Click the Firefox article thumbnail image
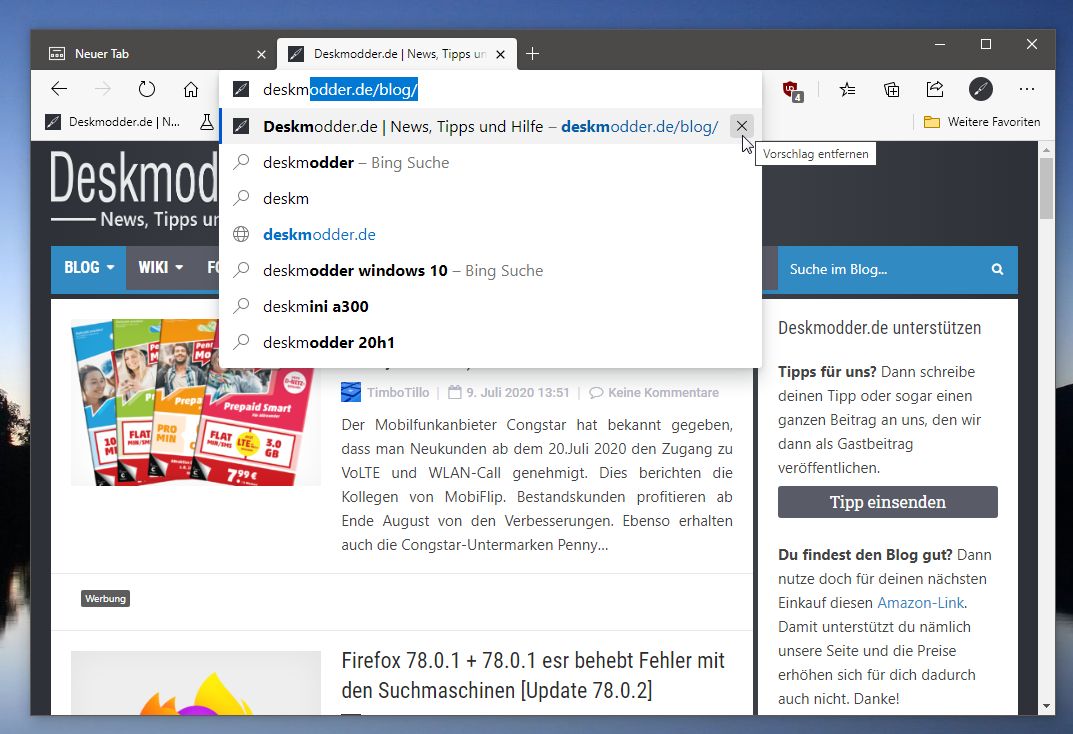Screen dimensions: 1073x734 [x=196, y=683]
